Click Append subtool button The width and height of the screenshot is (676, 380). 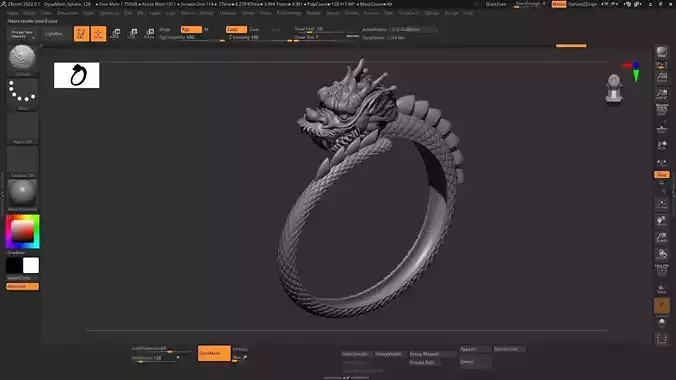click(x=476, y=349)
